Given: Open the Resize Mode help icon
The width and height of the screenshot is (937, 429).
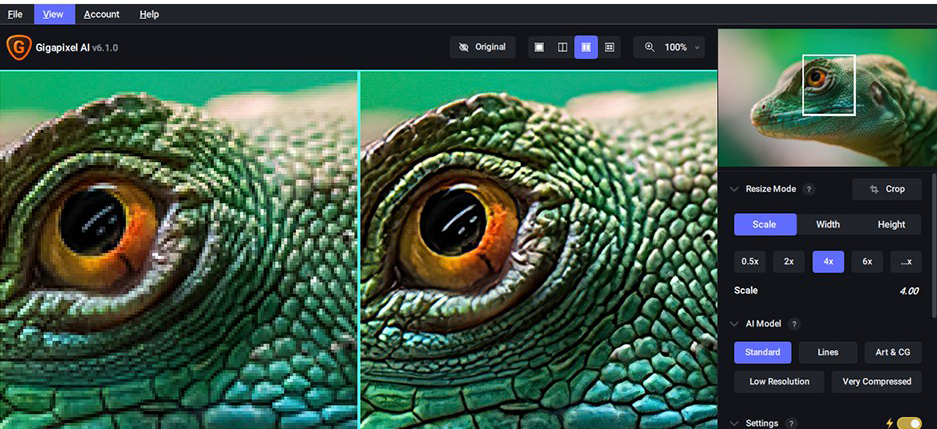Looking at the screenshot, I should coord(809,189).
